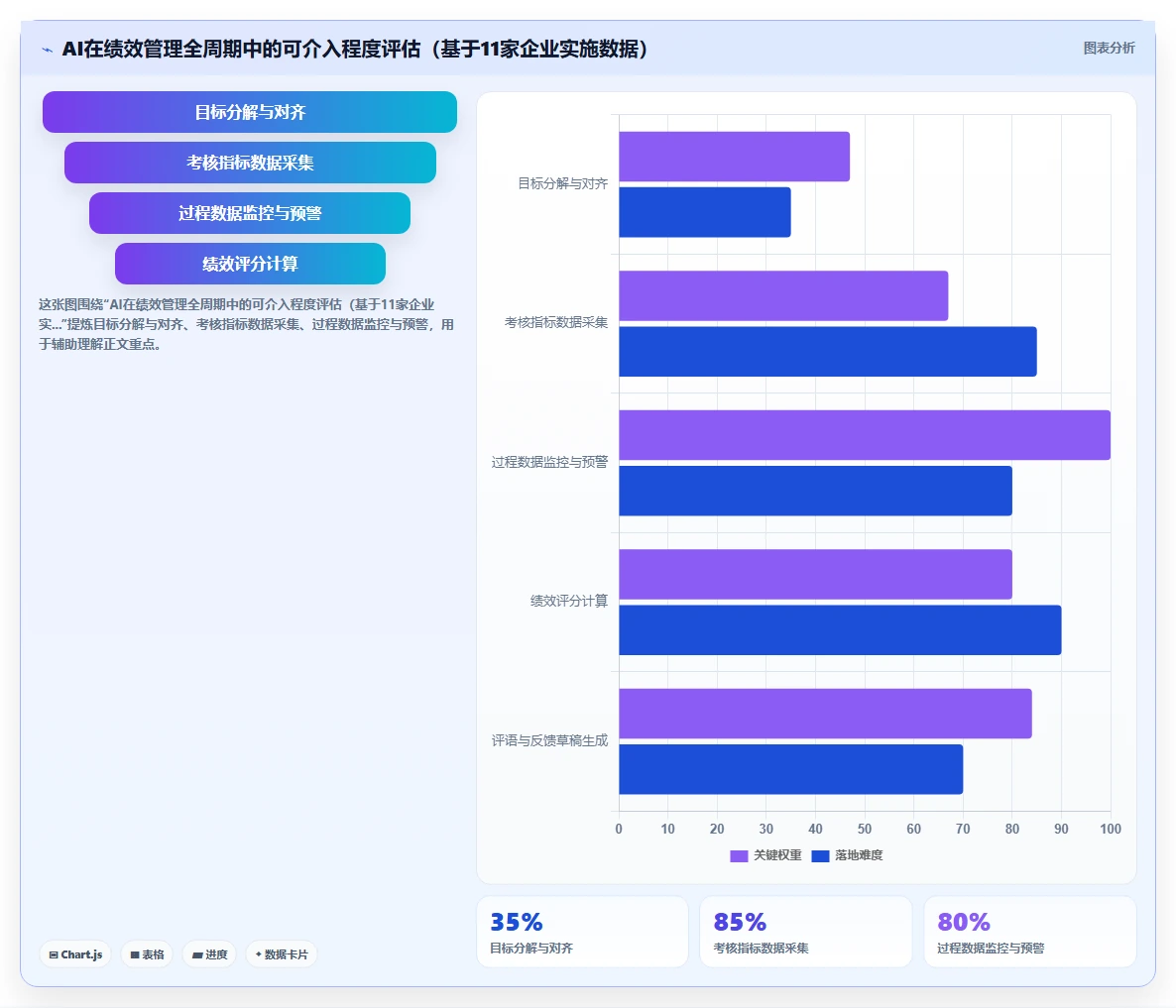This screenshot has width=1176, height=1008.
Task: Click the 进度 tag chip
Action: 209,954
